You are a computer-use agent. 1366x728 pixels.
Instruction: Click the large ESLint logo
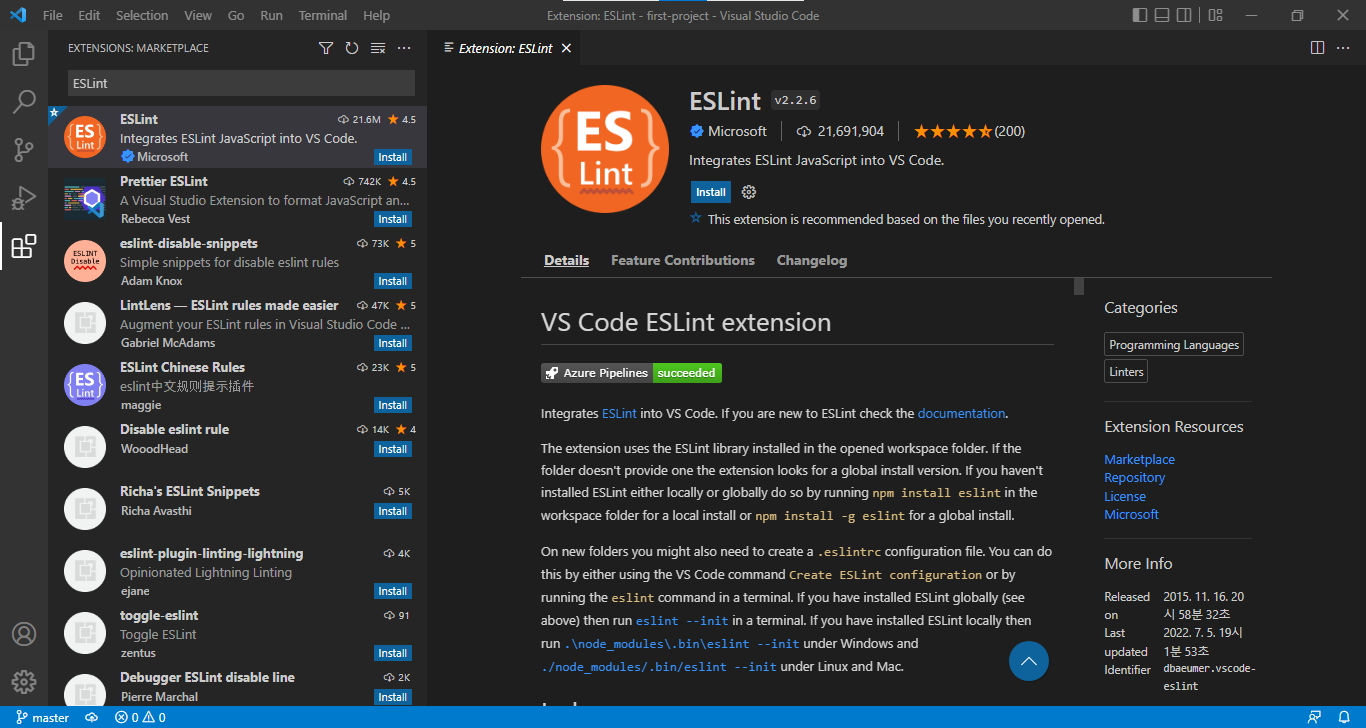tap(605, 149)
